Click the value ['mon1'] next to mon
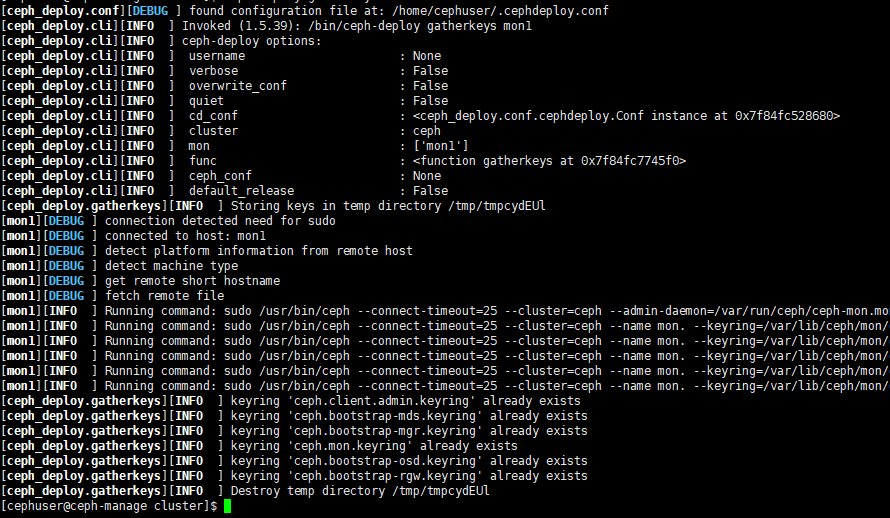890x518 pixels. click(441, 146)
